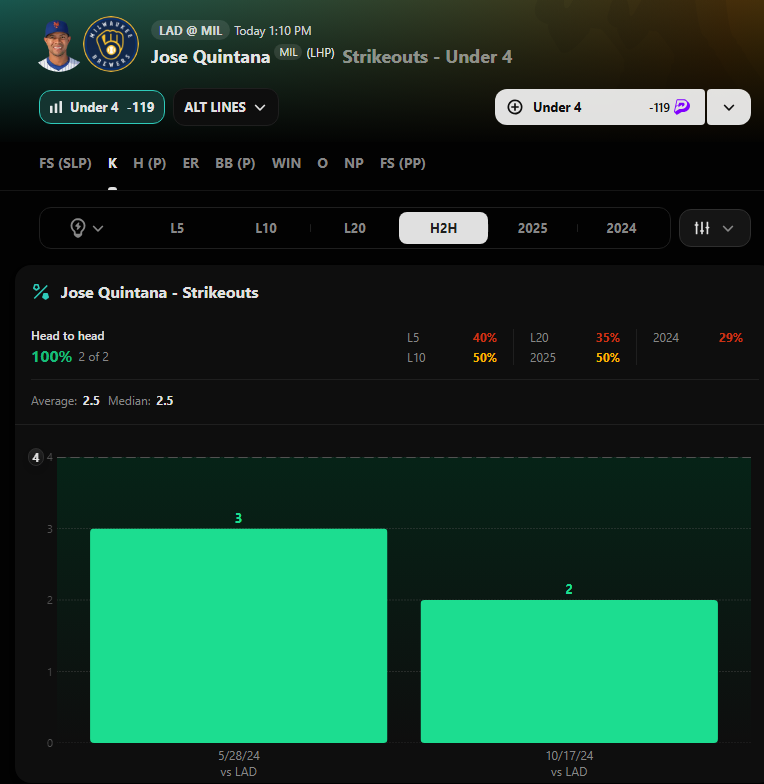Click the line value 4 marker on chart axis
This screenshot has height=784, width=764.
tap(36, 457)
